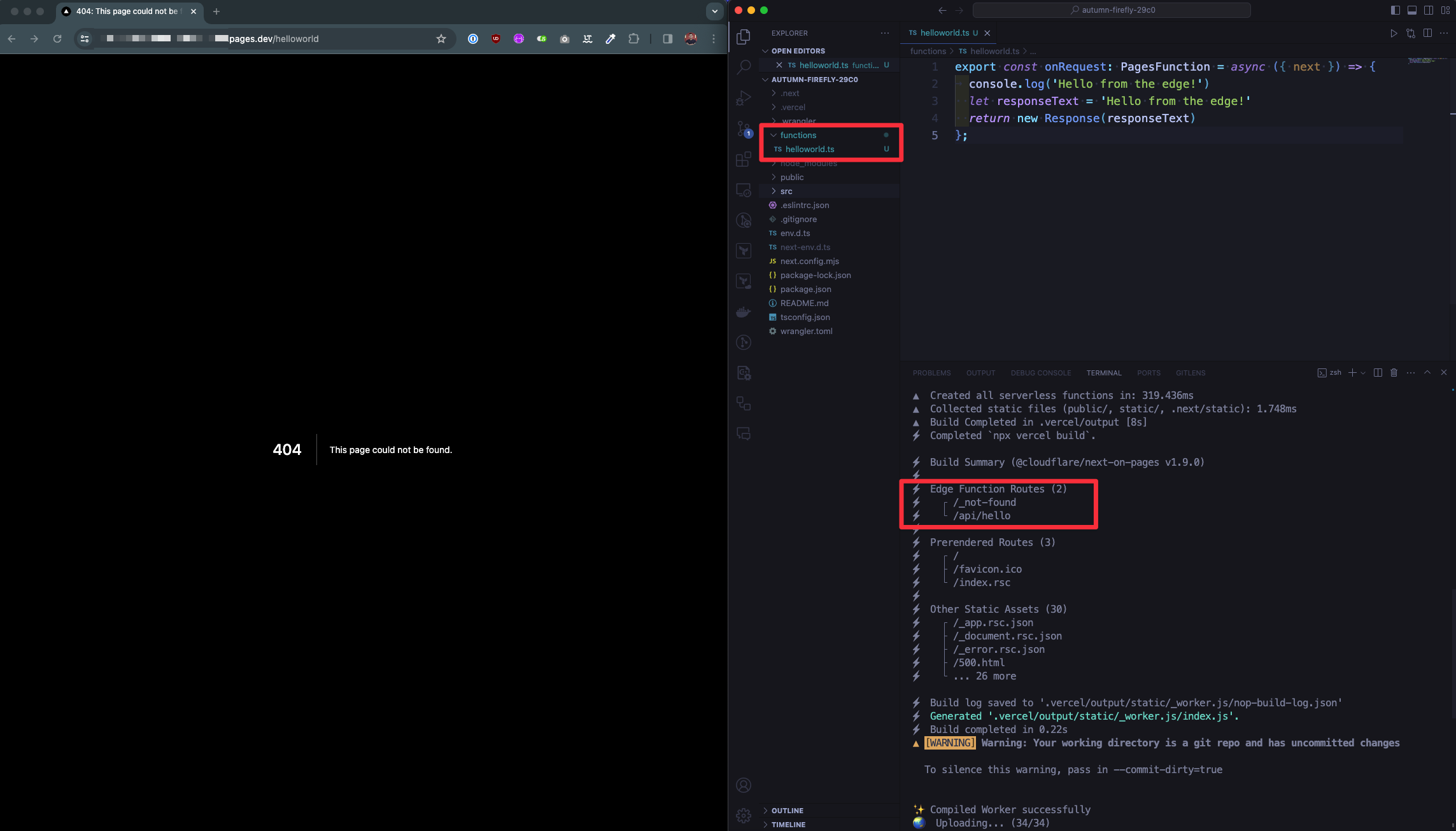The image size is (1456, 831).
Task: Reload the 404 page in the browser
Action: coord(57,39)
